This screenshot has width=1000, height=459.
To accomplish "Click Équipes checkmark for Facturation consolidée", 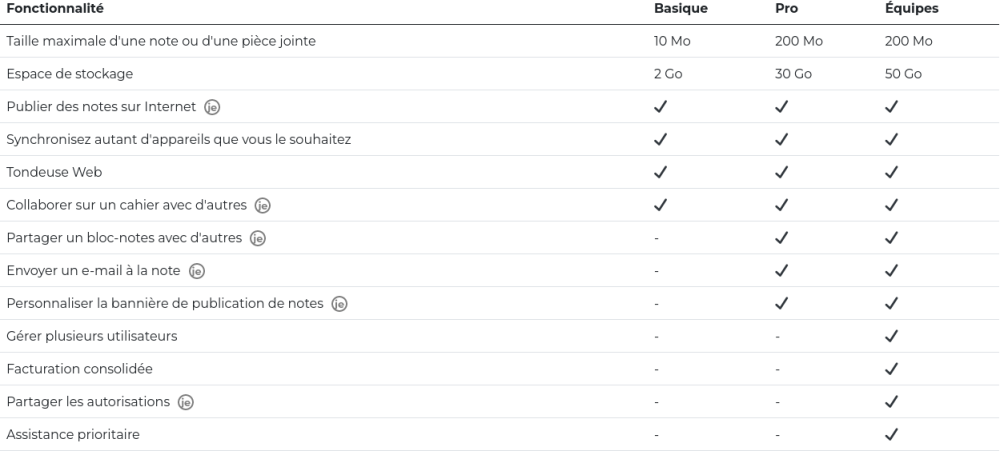I will [891, 369].
